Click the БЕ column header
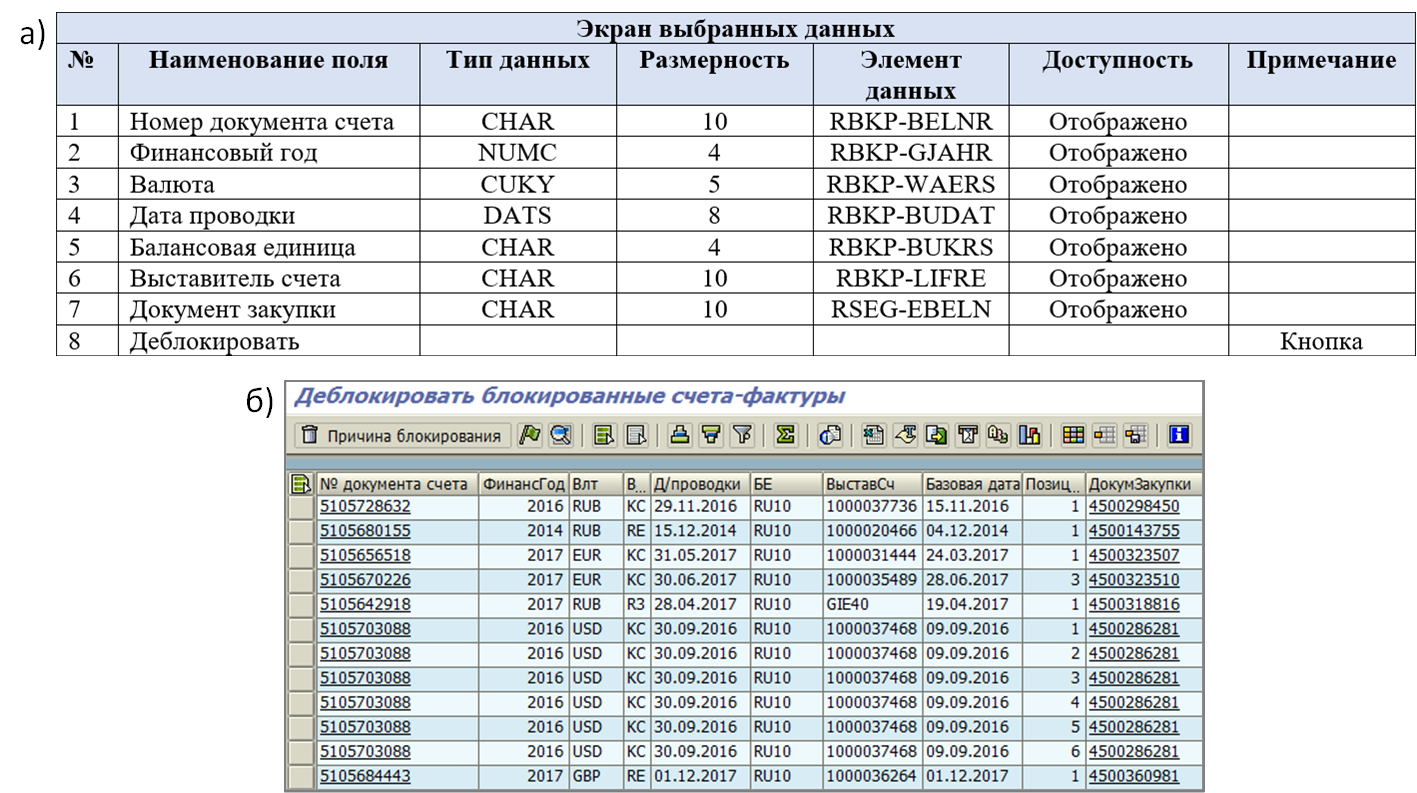This screenshot has width=1417, height=793. pos(785,484)
